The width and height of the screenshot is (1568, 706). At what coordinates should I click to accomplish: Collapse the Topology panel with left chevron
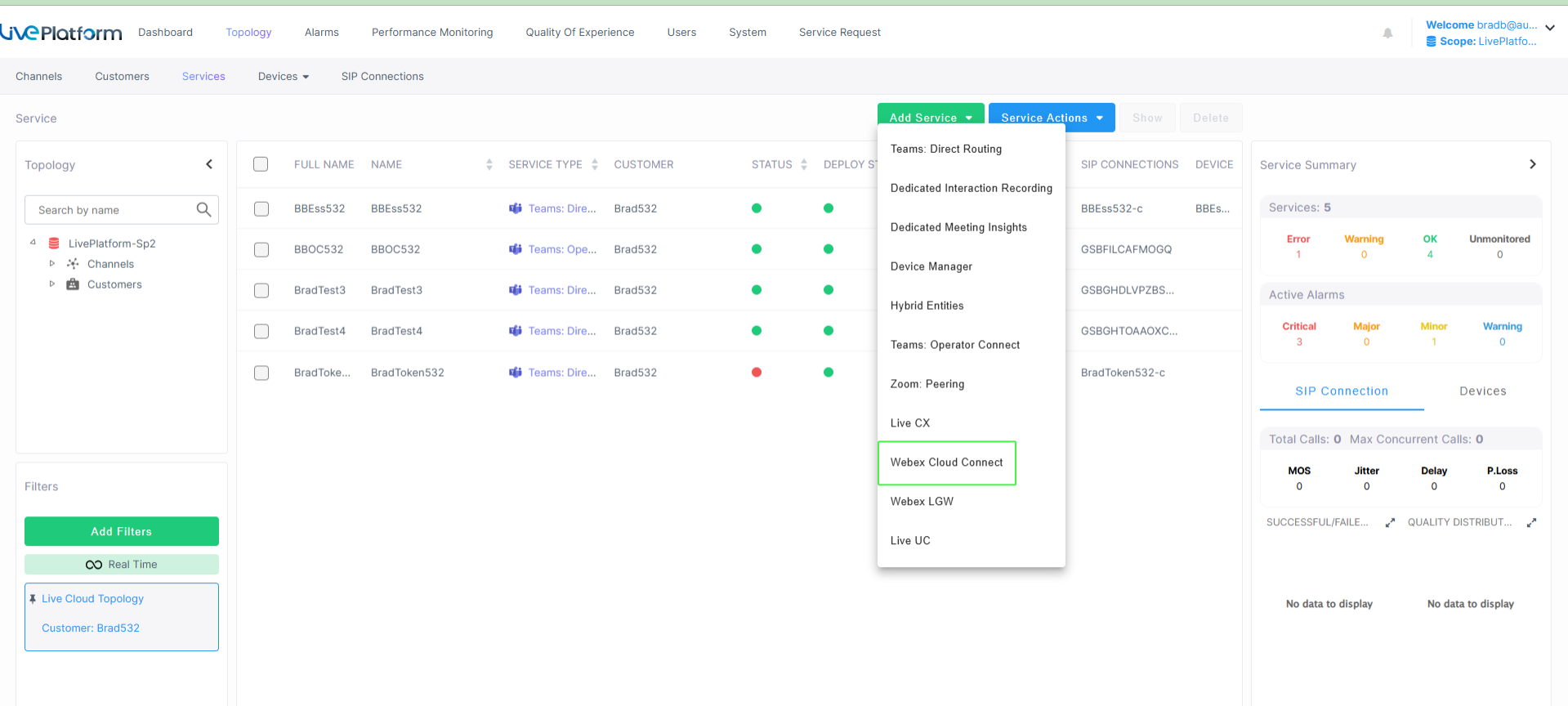pyautogui.click(x=209, y=164)
